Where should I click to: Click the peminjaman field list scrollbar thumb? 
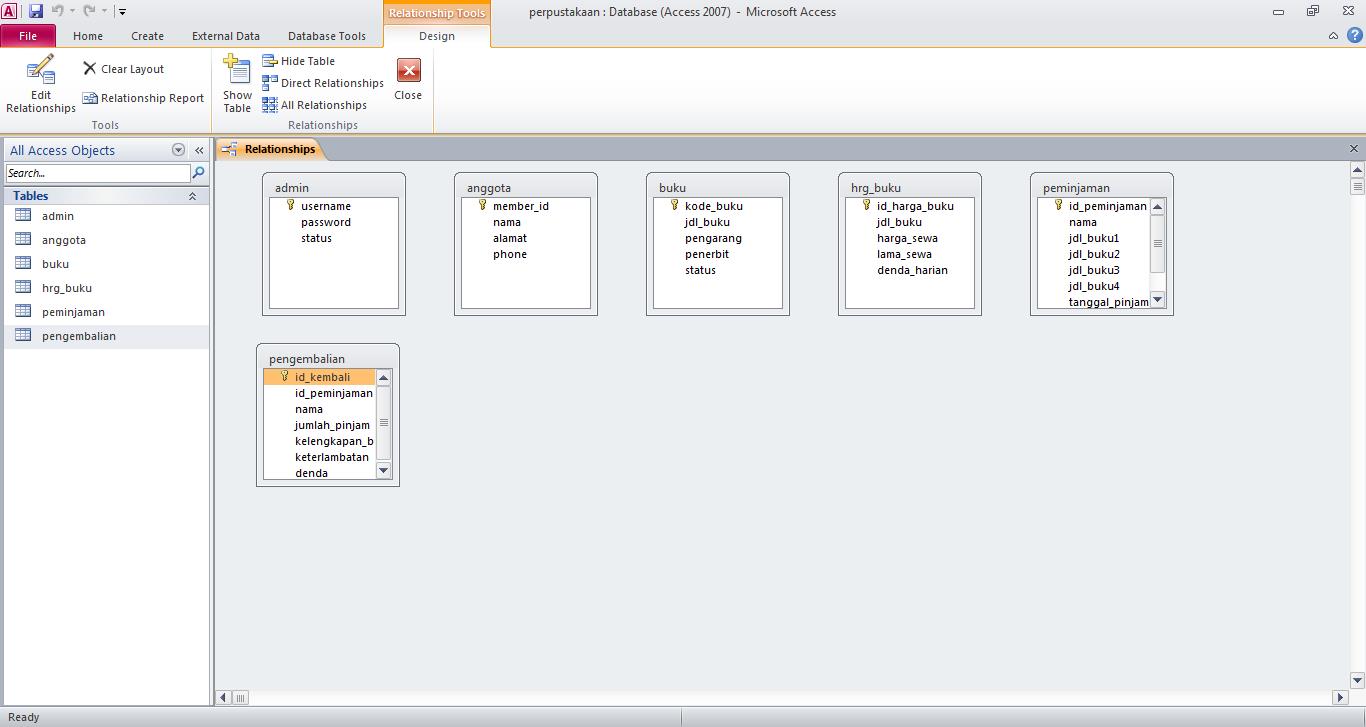click(x=1158, y=243)
